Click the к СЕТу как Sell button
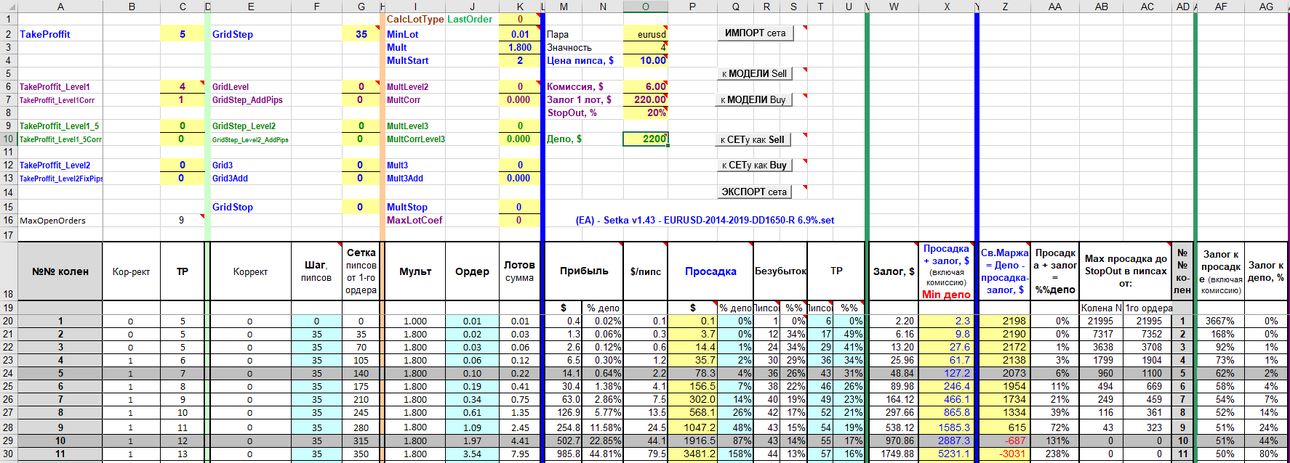Screen dimensions: 1290x463 pyautogui.click(x=754, y=139)
